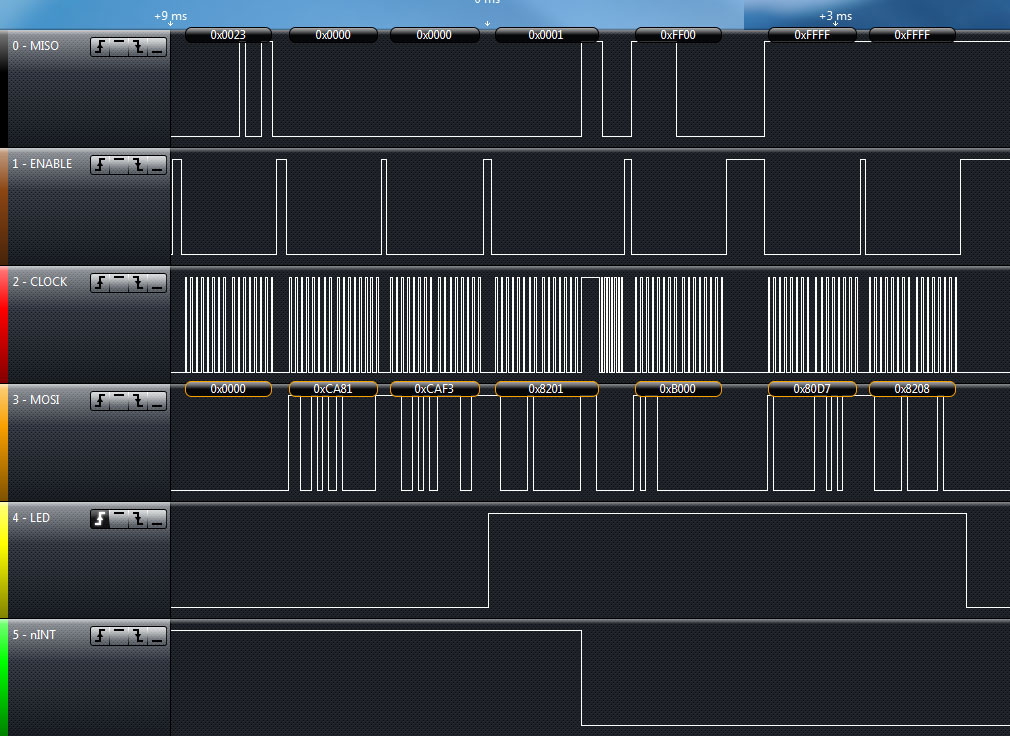Select the '0 - MISO' channel label
The image size is (1010, 736).
pyautogui.click(x=35, y=46)
